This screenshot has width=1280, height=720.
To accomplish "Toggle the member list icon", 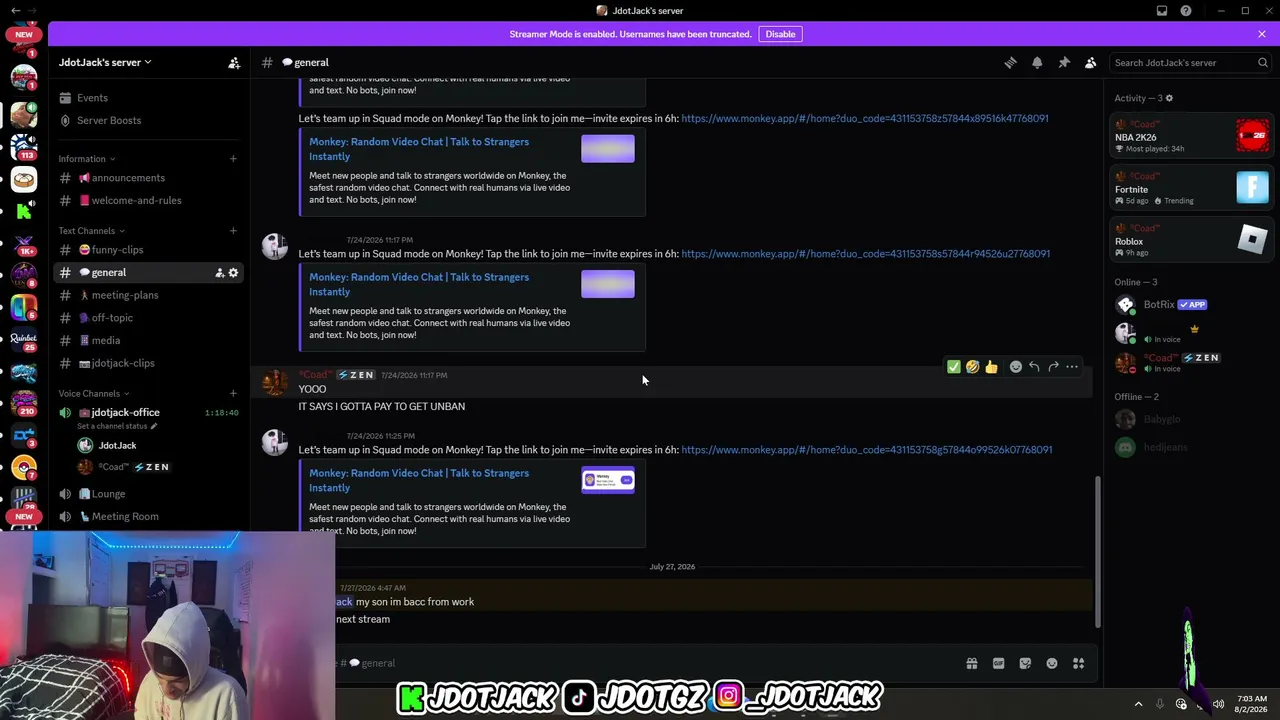I will (x=1091, y=62).
